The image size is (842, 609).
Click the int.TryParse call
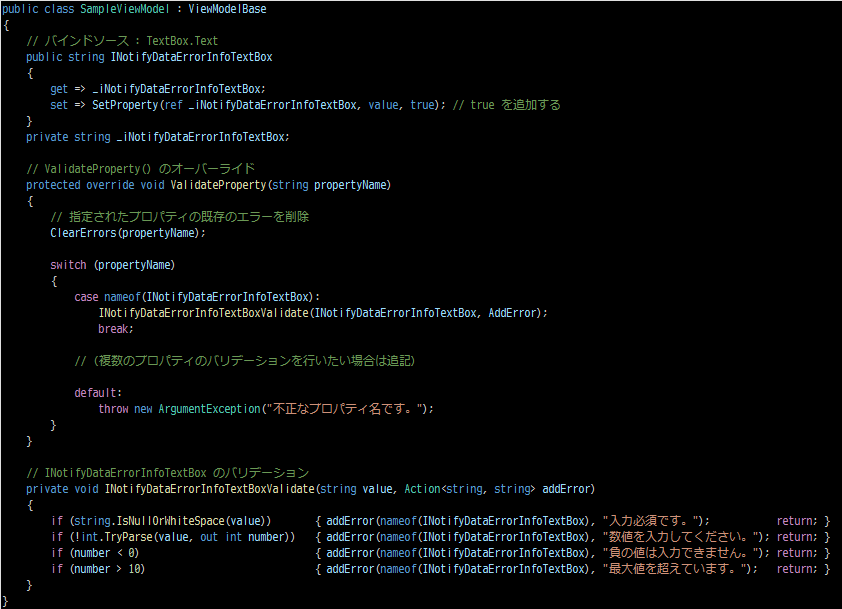coord(185,537)
